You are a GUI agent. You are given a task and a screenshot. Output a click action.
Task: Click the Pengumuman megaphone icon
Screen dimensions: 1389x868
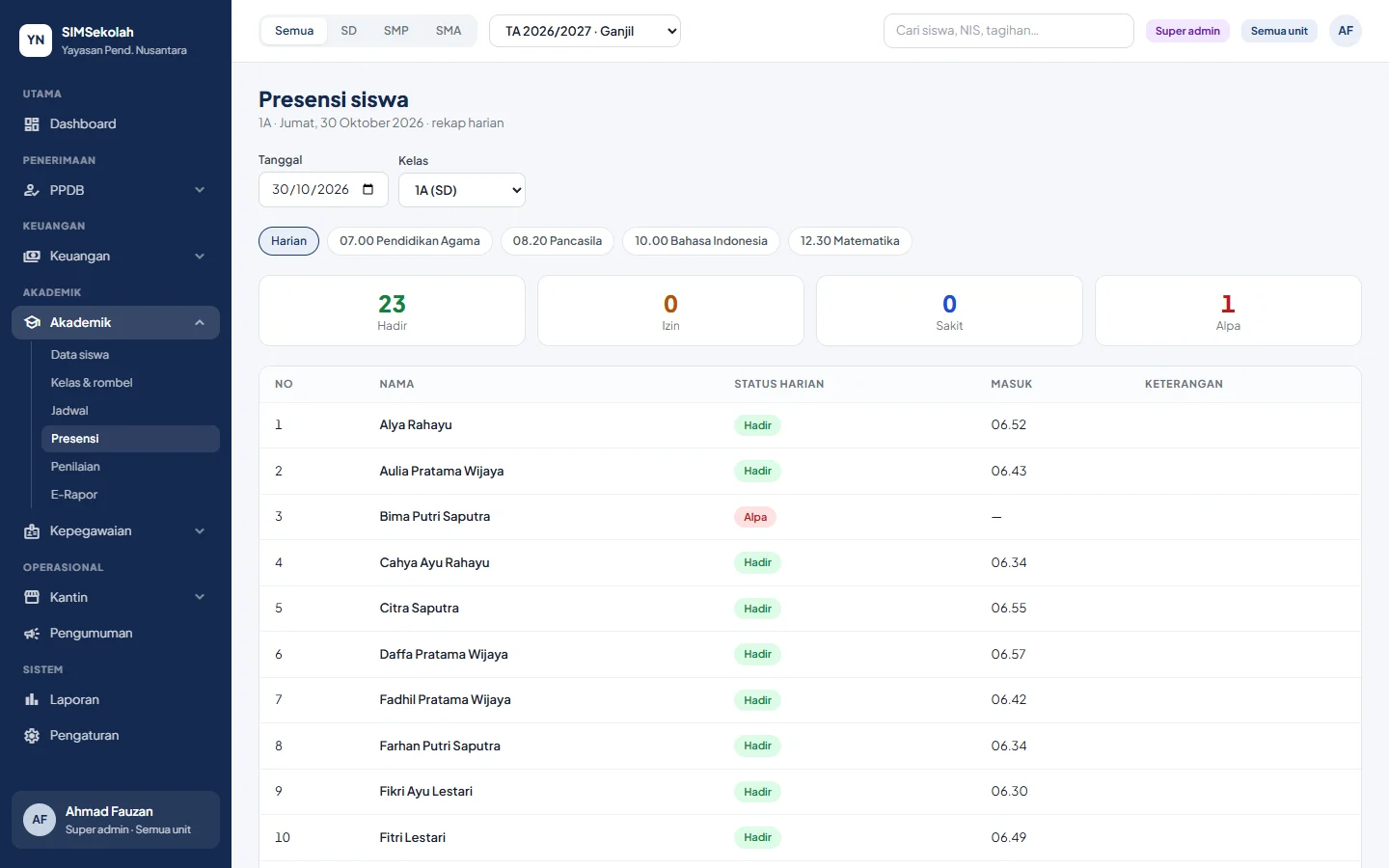point(32,634)
